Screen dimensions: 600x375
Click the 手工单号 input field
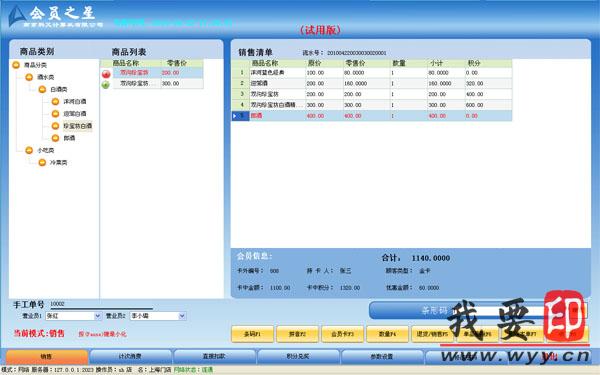click(101, 304)
